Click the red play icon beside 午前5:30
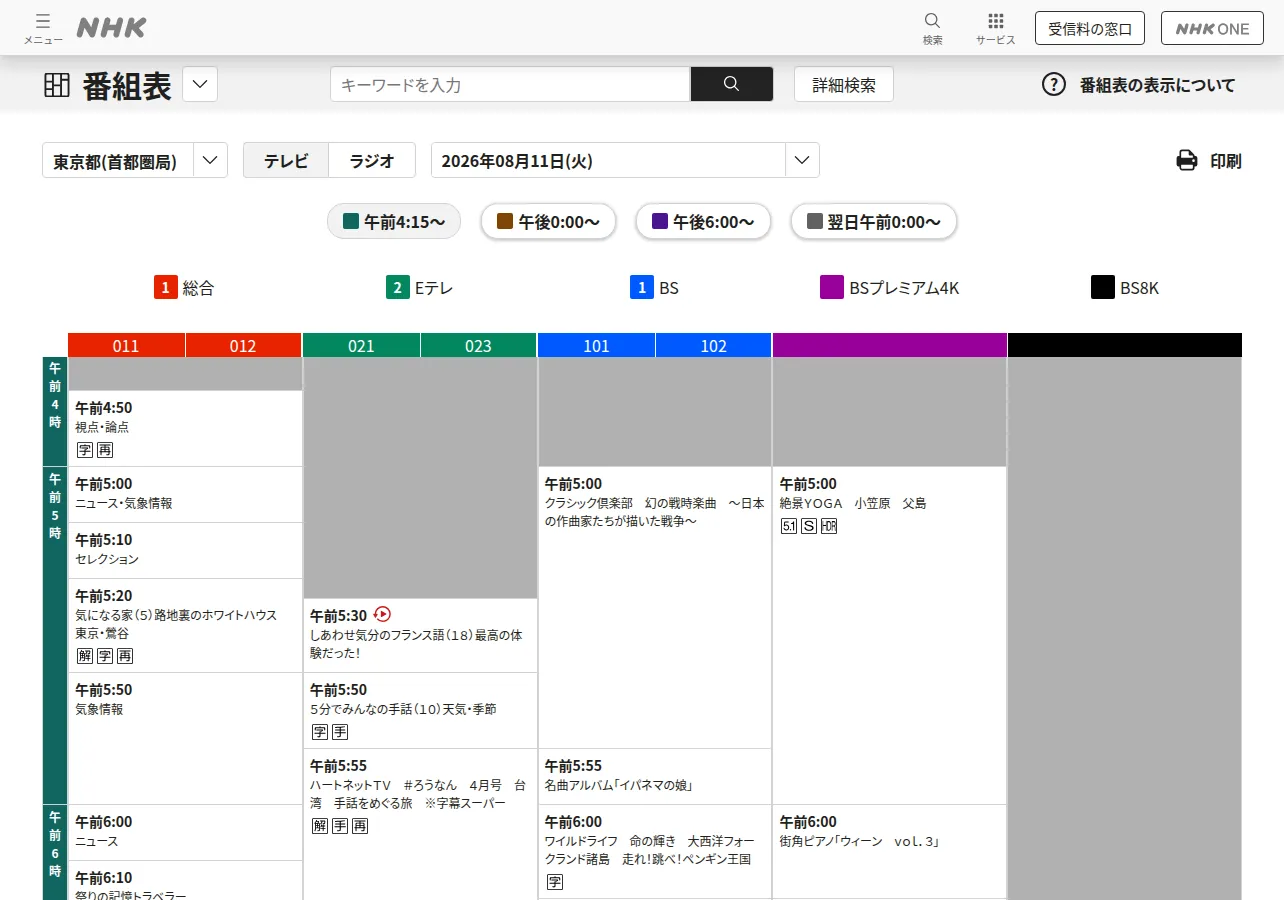The width and height of the screenshot is (1284, 900). [381, 614]
